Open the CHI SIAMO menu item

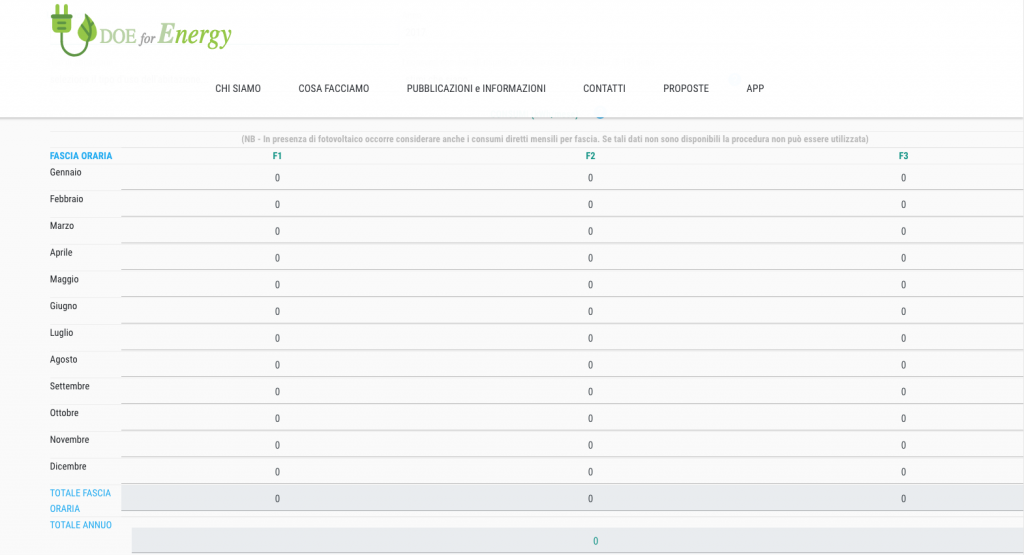[x=238, y=89]
